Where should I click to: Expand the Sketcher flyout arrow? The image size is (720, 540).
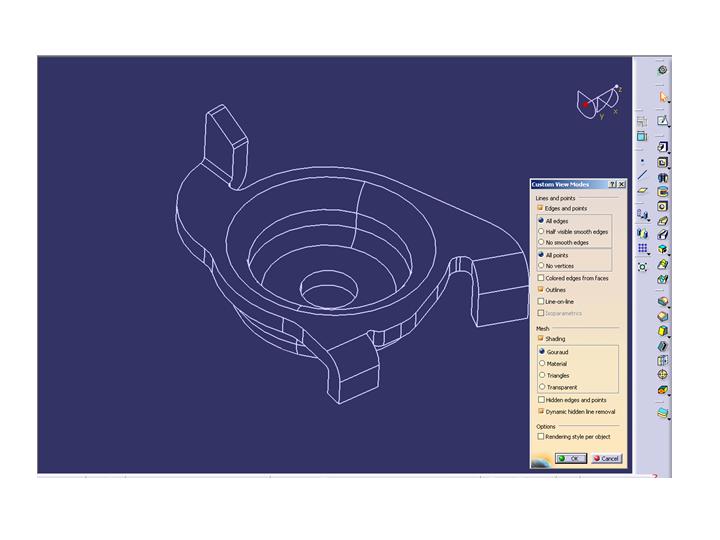[x=669, y=126]
